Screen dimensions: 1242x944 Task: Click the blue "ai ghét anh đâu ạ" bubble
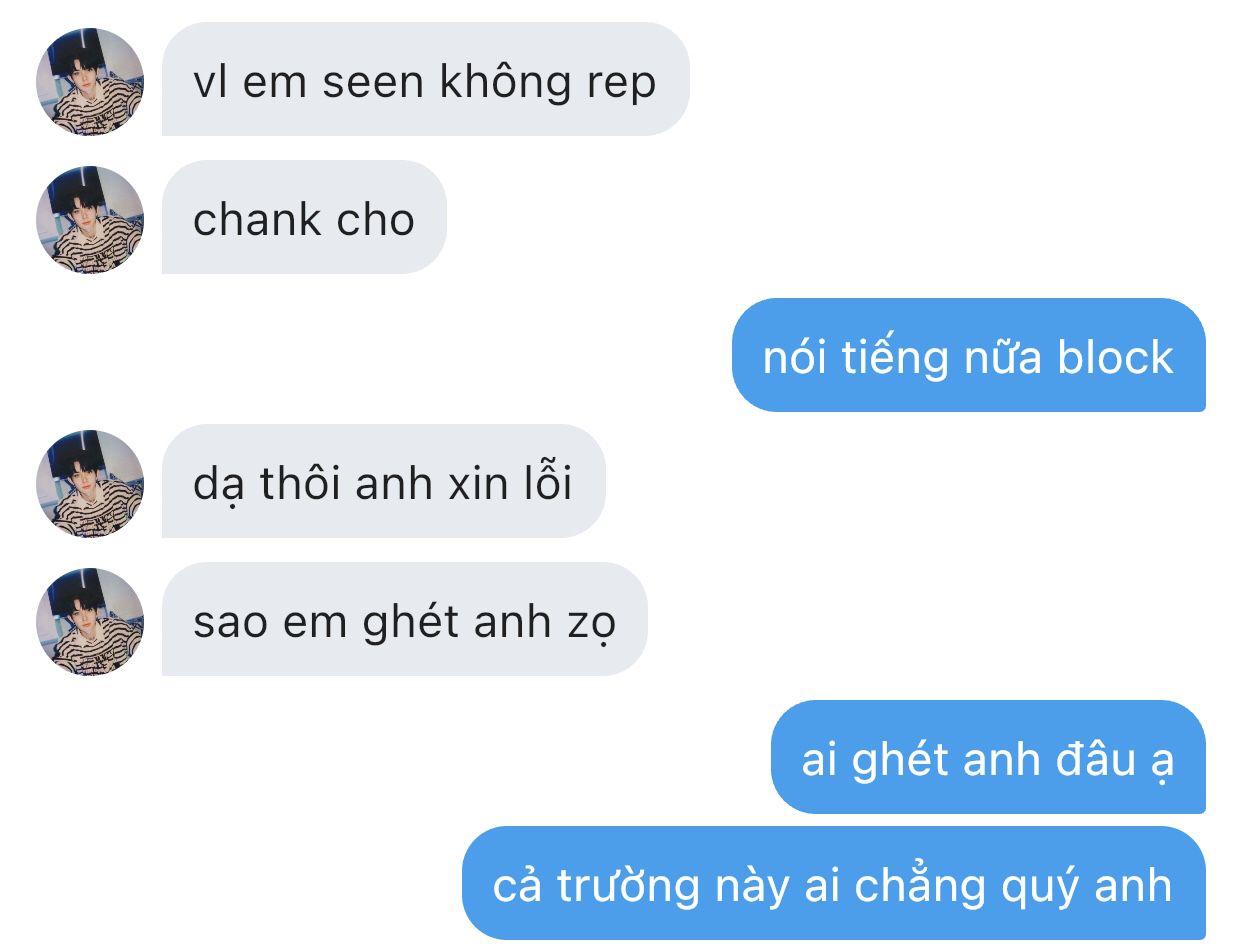(x=988, y=757)
